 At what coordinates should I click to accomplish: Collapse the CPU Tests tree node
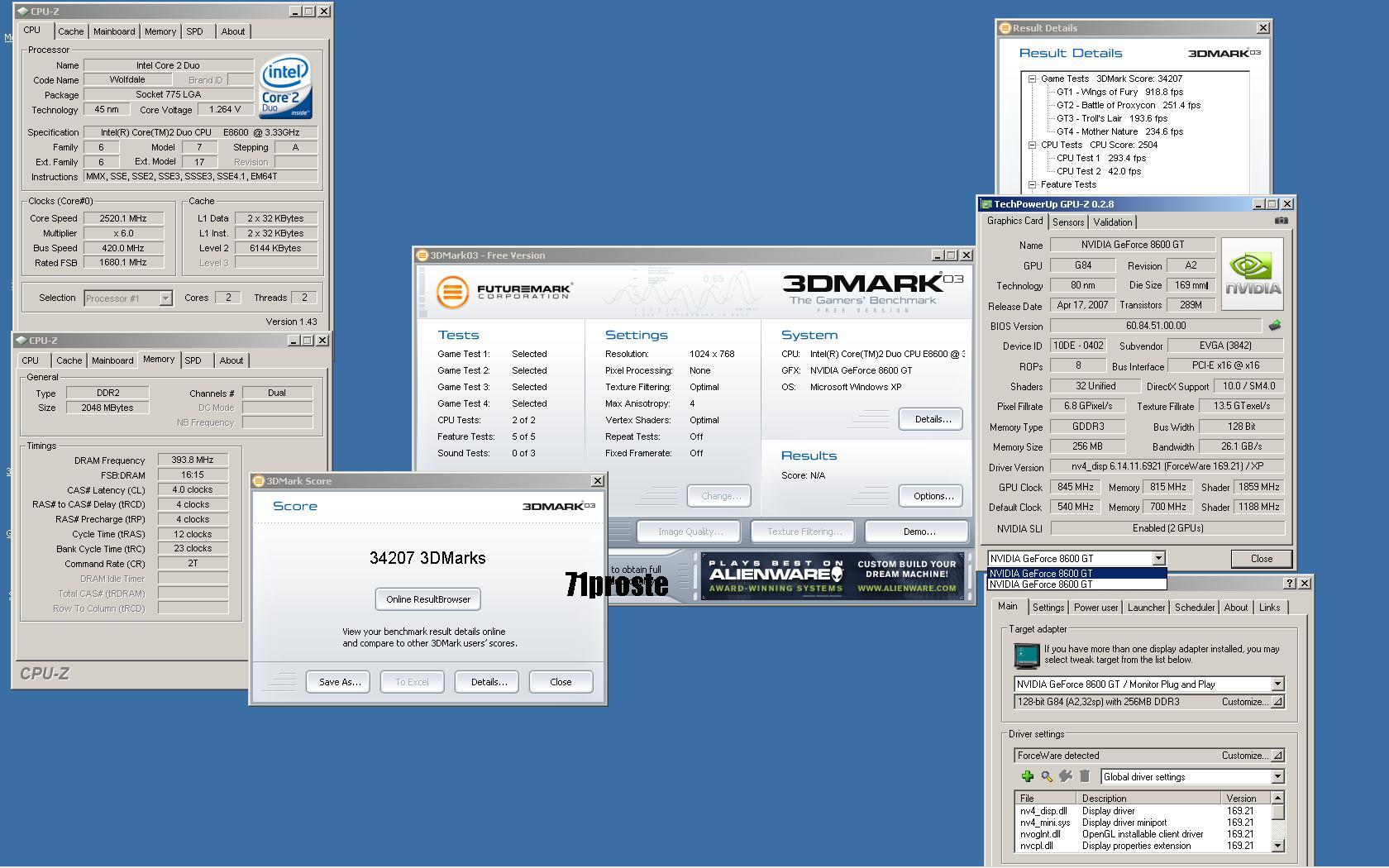point(1032,145)
